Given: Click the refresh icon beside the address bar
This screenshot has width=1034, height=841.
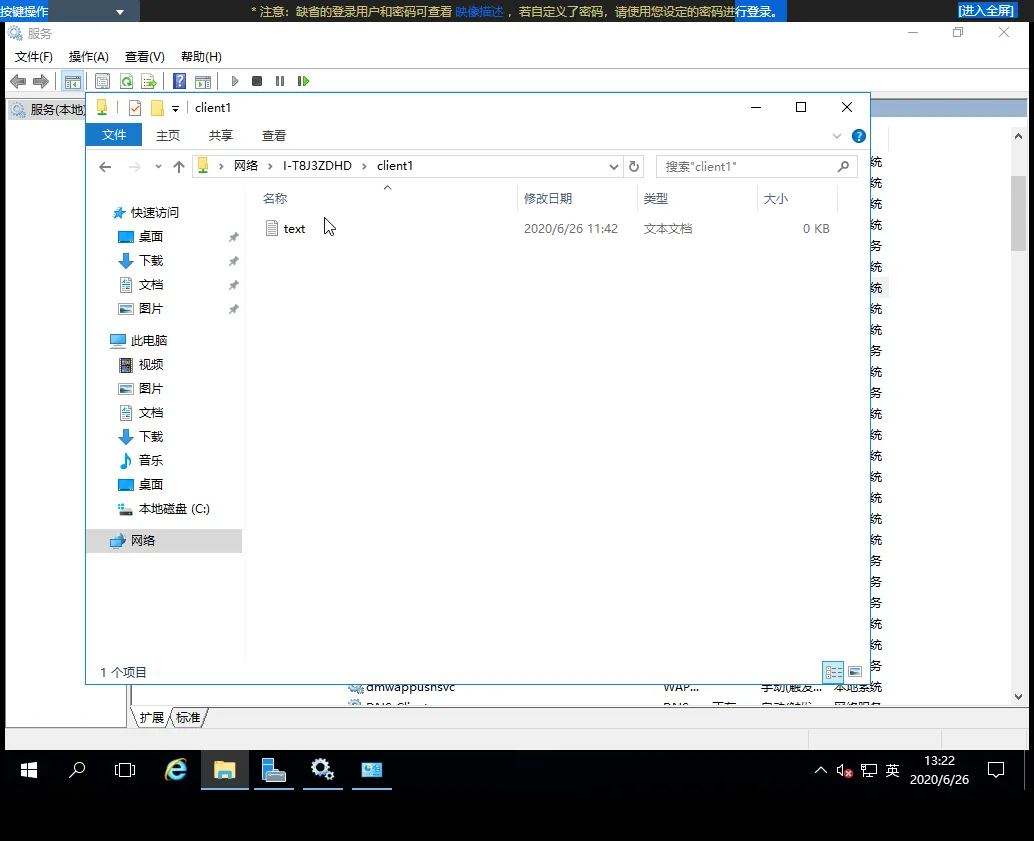Looking at the screenshot, I should point(633,166).
